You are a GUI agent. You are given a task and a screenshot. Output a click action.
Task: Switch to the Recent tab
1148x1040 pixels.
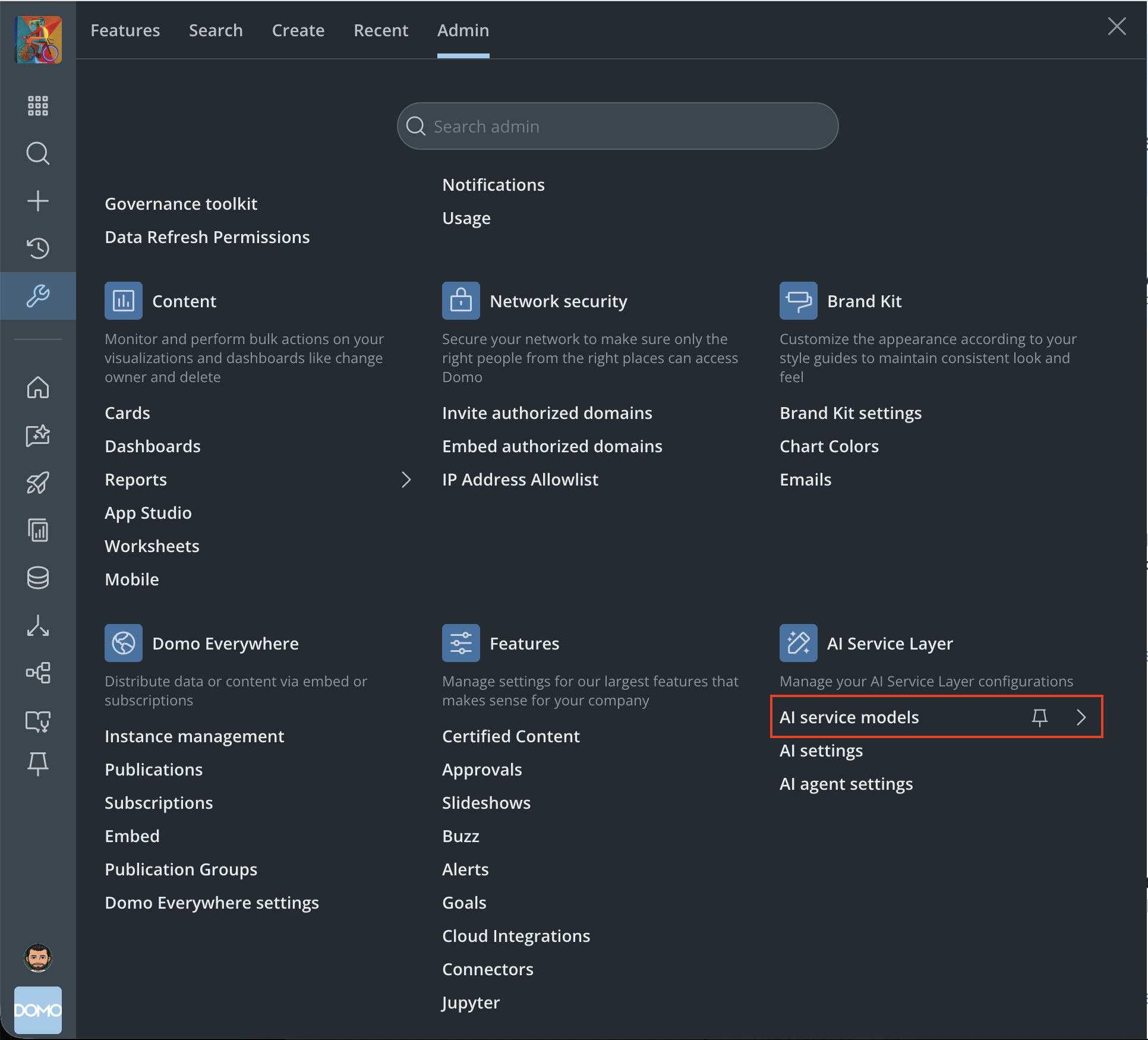pos(381,30)
